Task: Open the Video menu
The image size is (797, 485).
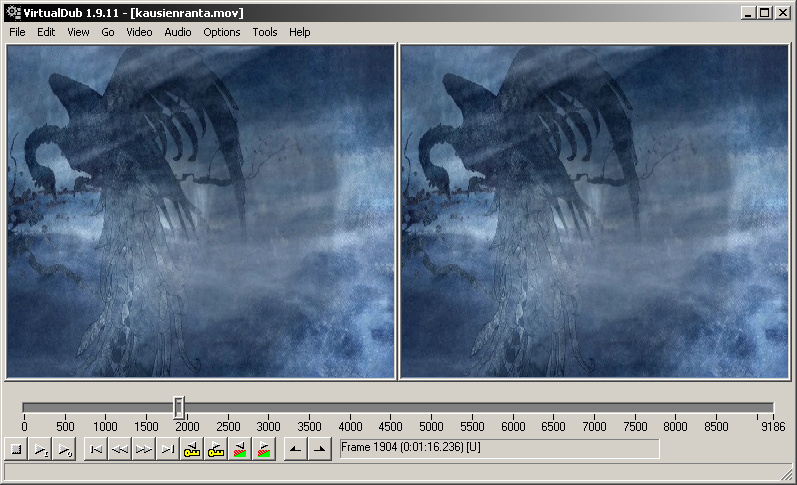Action: click(139, 32)
